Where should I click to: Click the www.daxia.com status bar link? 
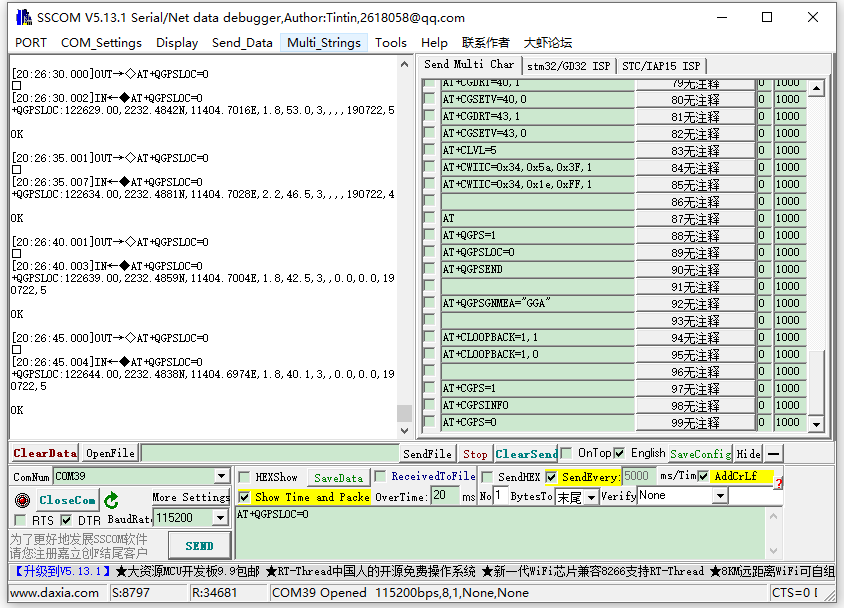[54, 593]
